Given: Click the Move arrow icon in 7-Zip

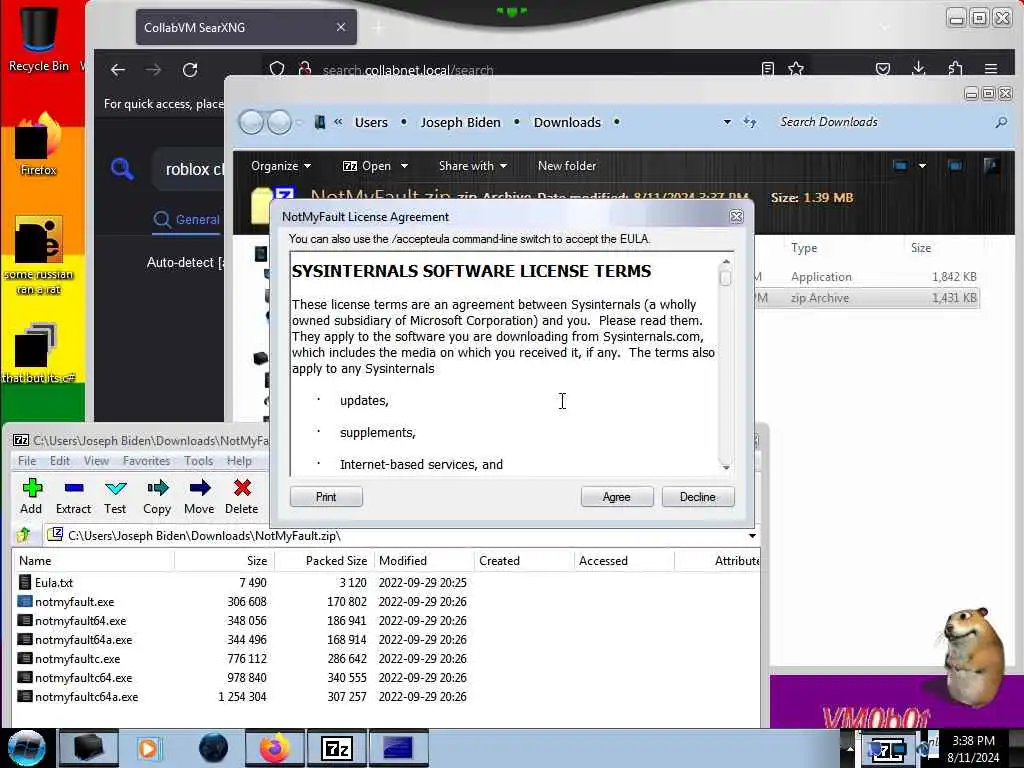Looking at the screenshot, I should [x=200, y=488].
